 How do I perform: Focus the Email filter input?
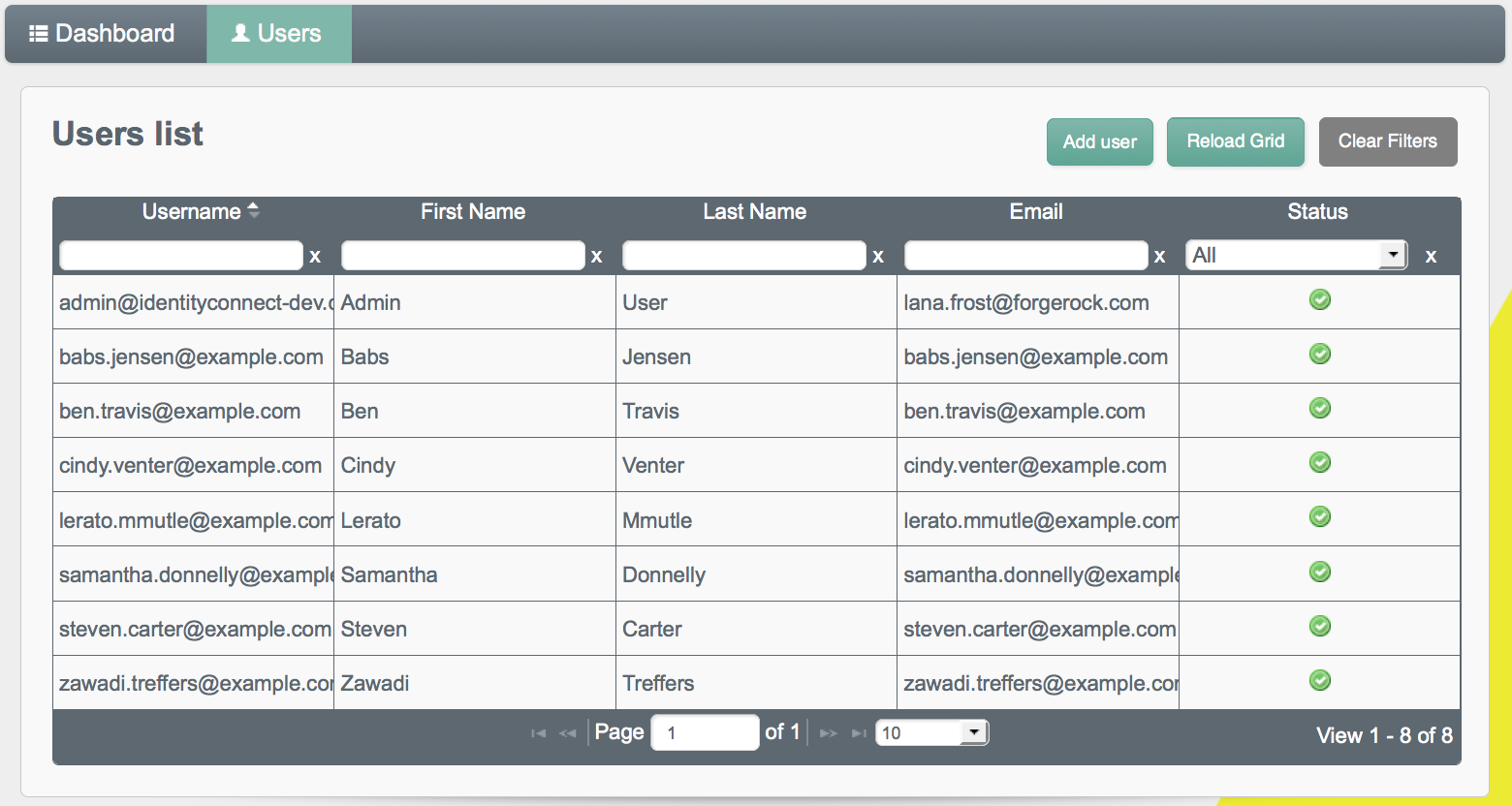1026,256
